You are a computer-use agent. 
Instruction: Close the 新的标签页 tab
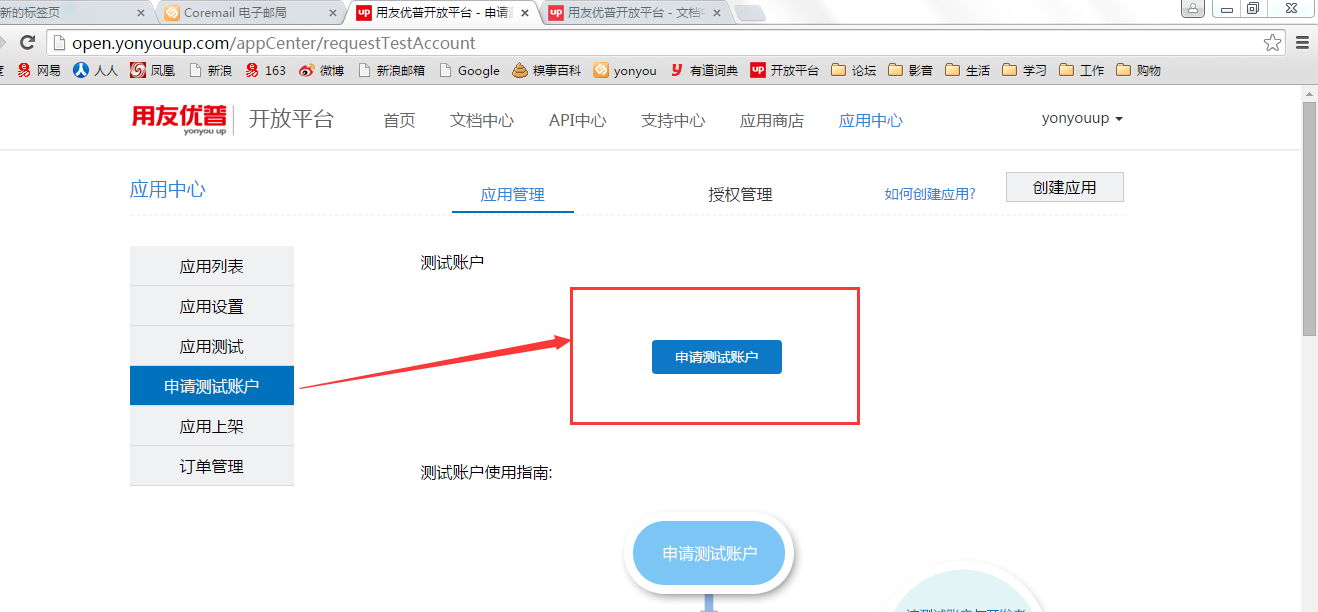[x=140, y=13]
